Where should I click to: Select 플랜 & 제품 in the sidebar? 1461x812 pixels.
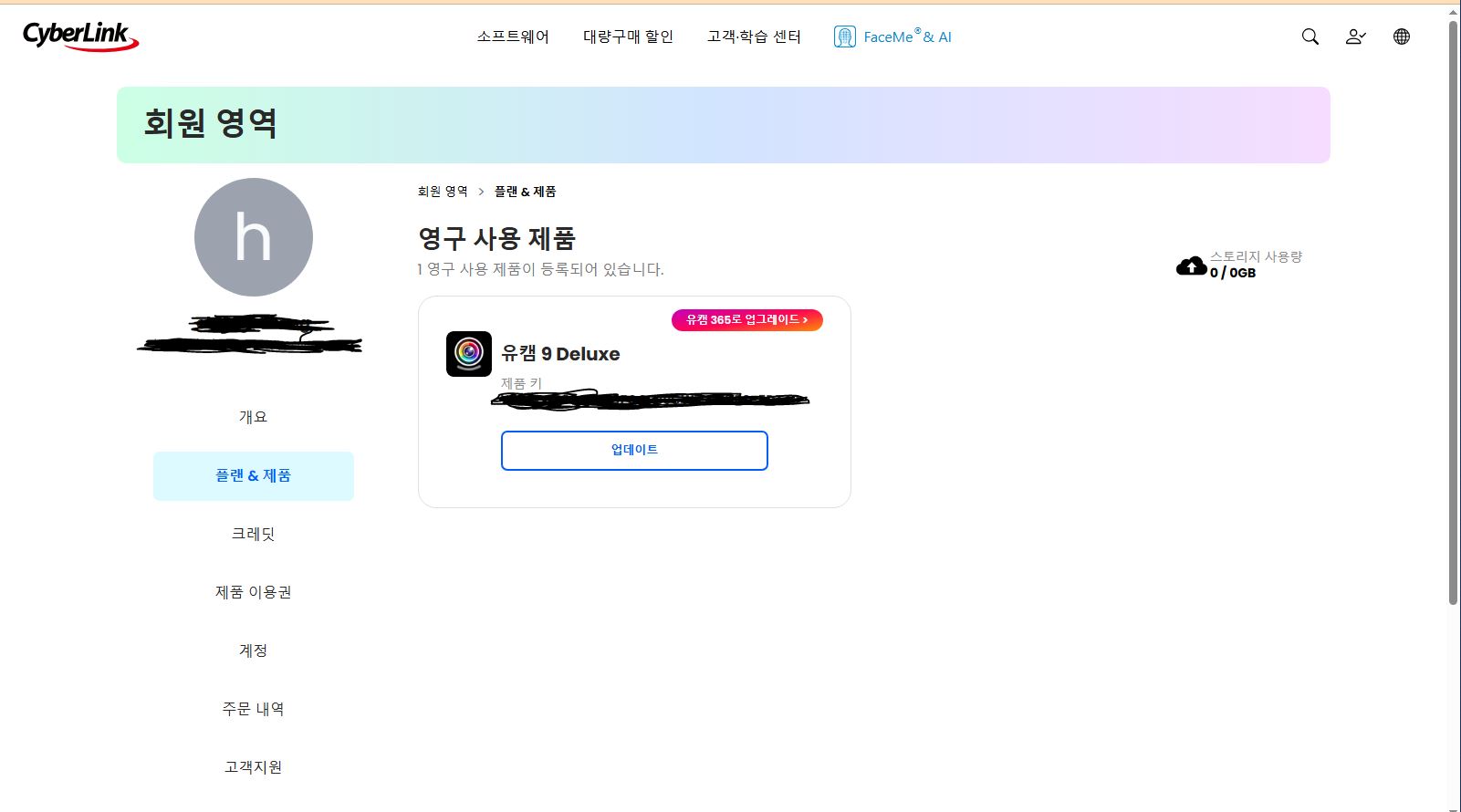pos(254,475)
